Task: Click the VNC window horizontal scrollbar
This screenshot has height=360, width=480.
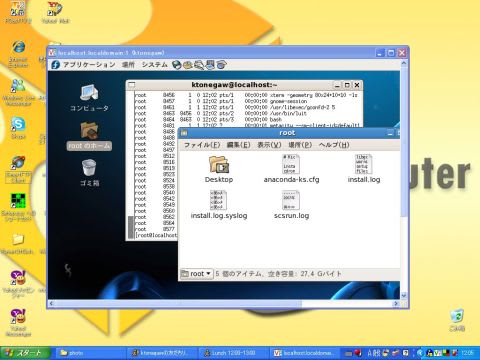Action: click(x=223, y=304)
